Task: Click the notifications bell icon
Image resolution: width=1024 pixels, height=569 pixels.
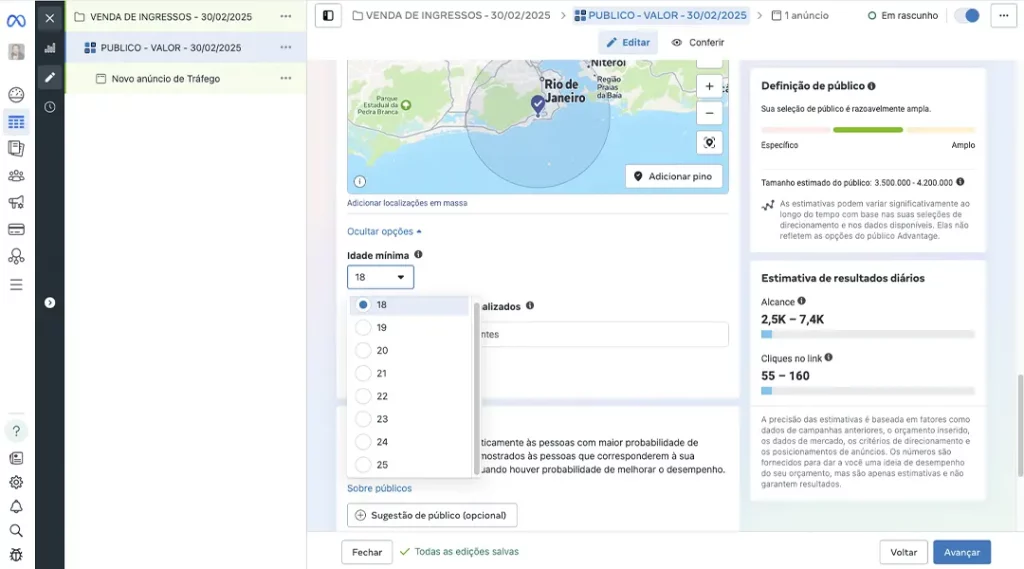Action: pyautogui.click(x=16, y=507)
